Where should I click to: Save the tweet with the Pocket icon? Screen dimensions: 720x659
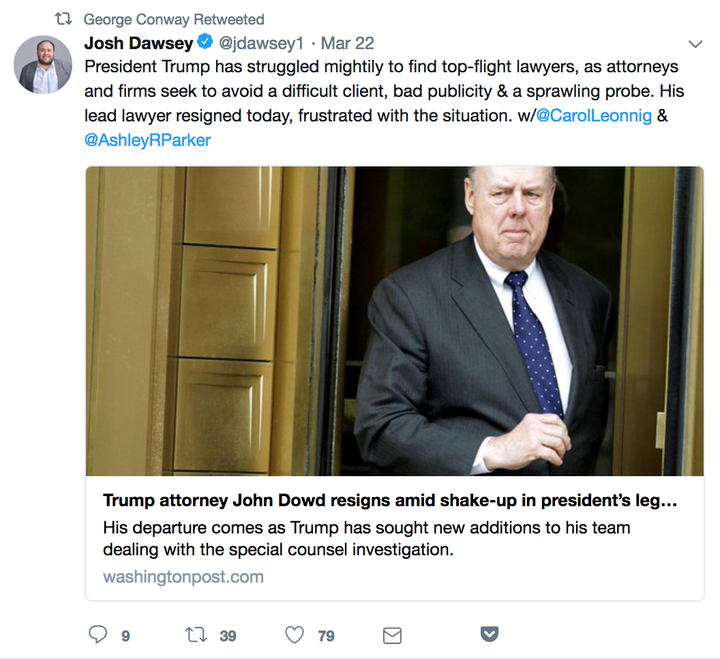pos(489,634)
